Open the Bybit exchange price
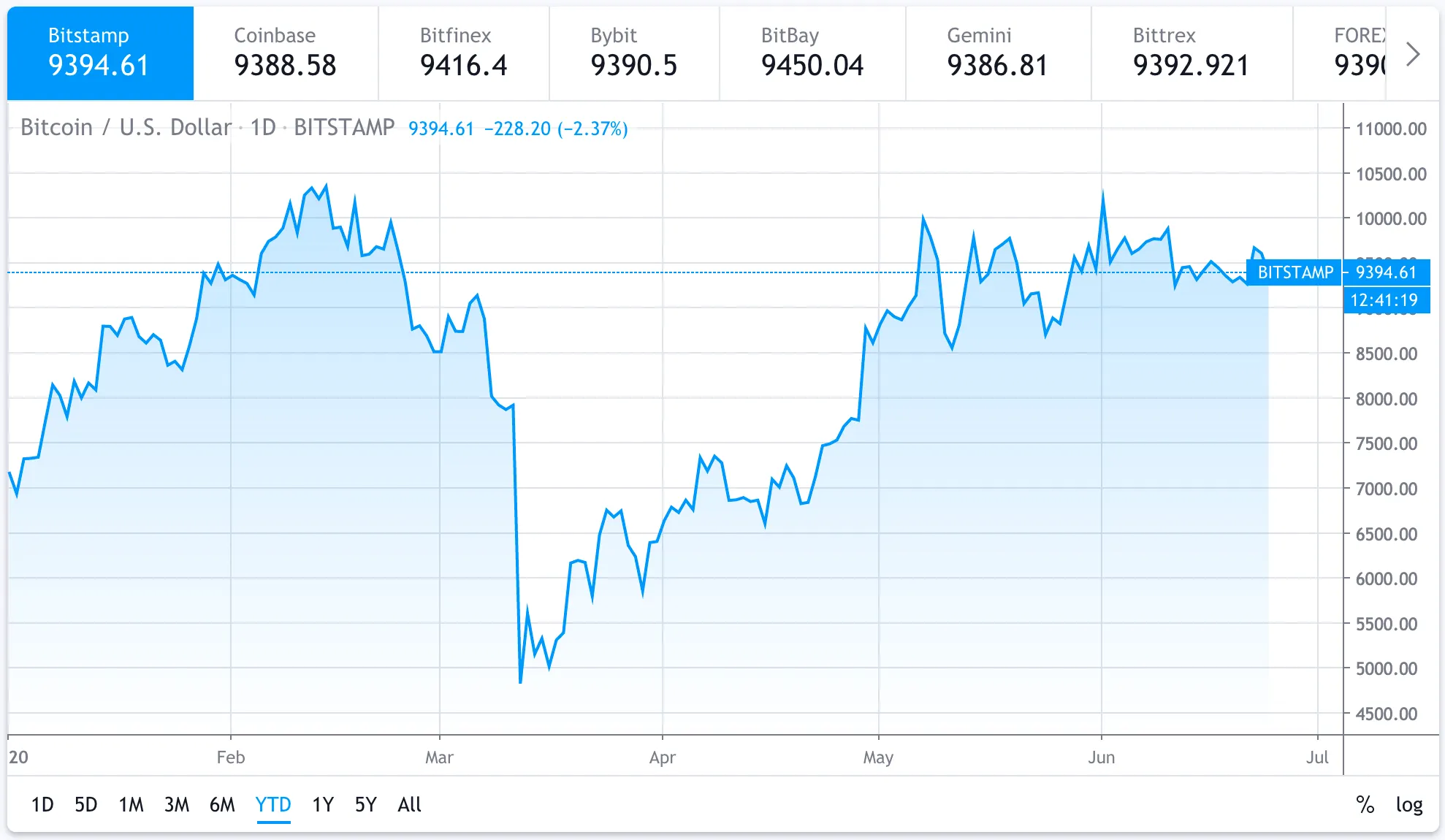Screen dimensions: 1445x840 634,51
